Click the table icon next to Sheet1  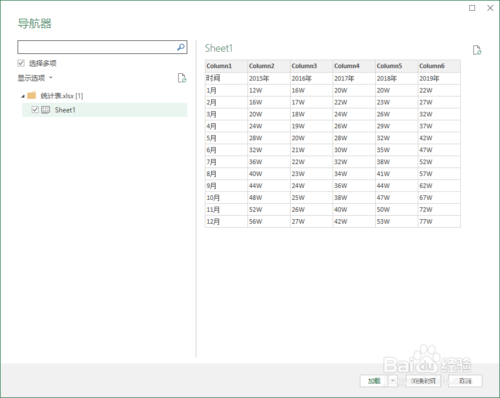pyautogui.click(x=45, y=110)
